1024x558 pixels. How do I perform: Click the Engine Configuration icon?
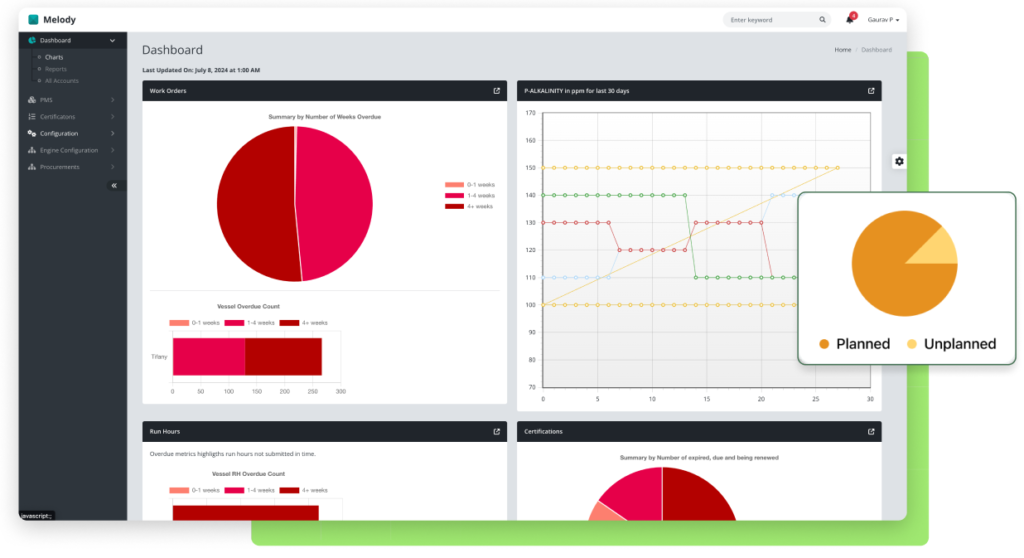tap(31, 150)
